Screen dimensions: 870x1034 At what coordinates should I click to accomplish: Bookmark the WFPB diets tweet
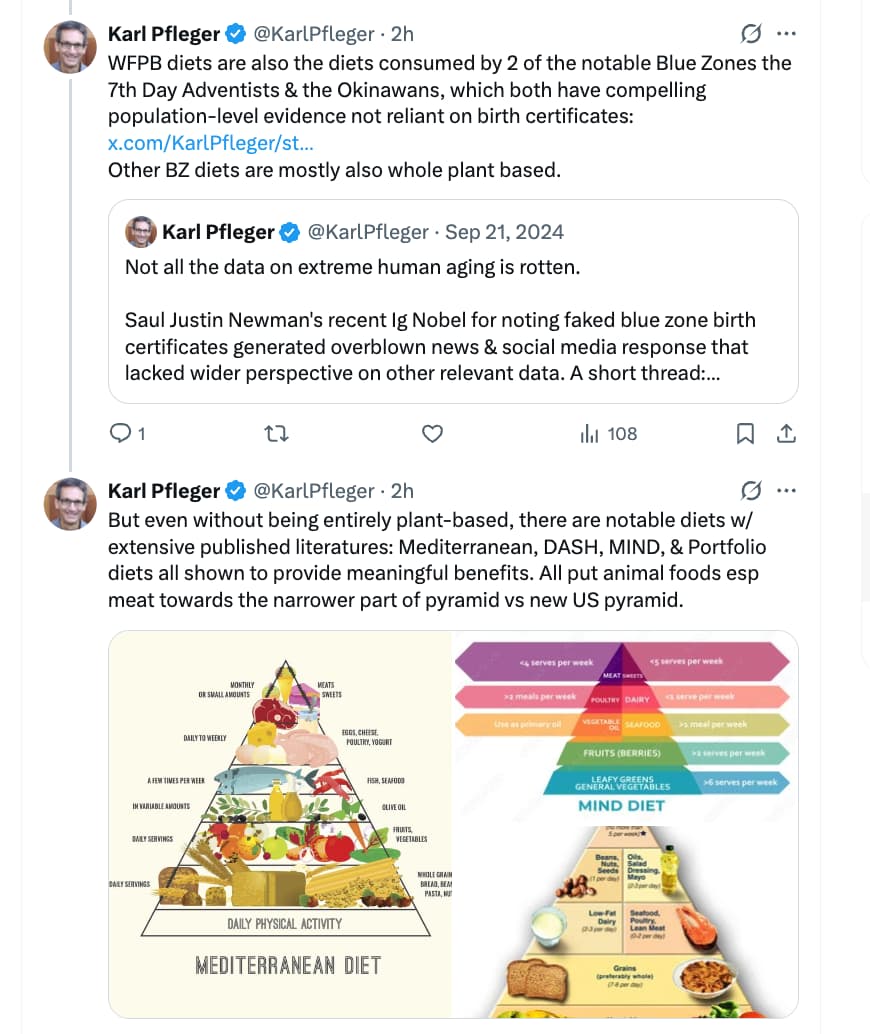[x=745, y=433]
